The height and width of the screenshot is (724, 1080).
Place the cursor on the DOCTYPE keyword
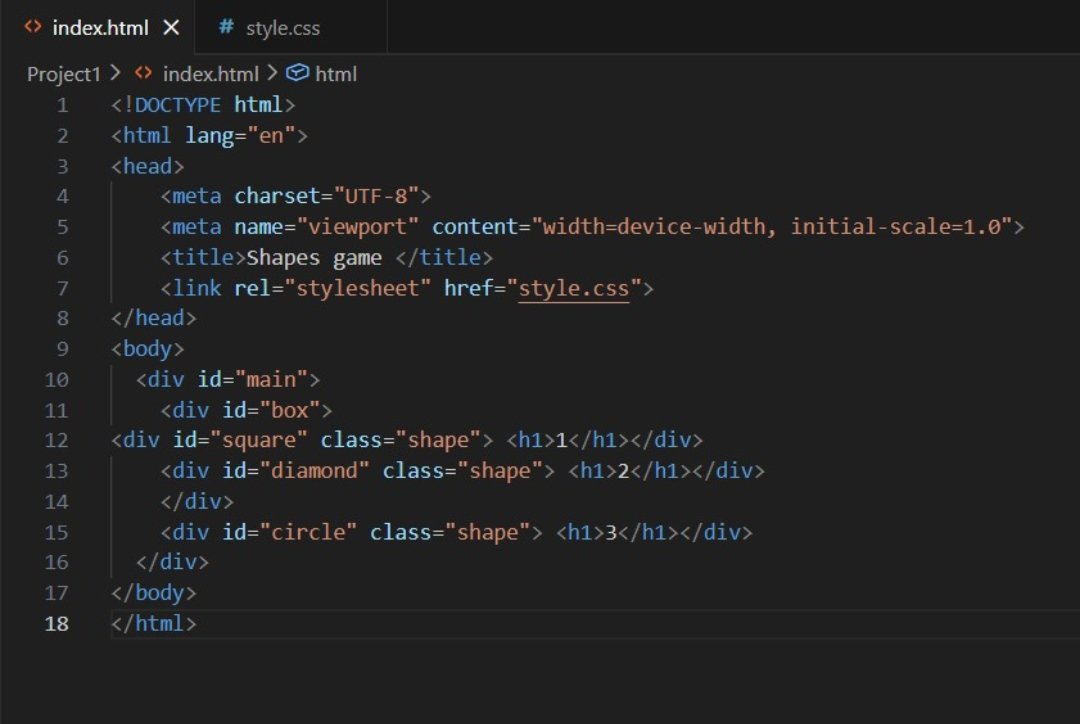[x=178, y=105]
